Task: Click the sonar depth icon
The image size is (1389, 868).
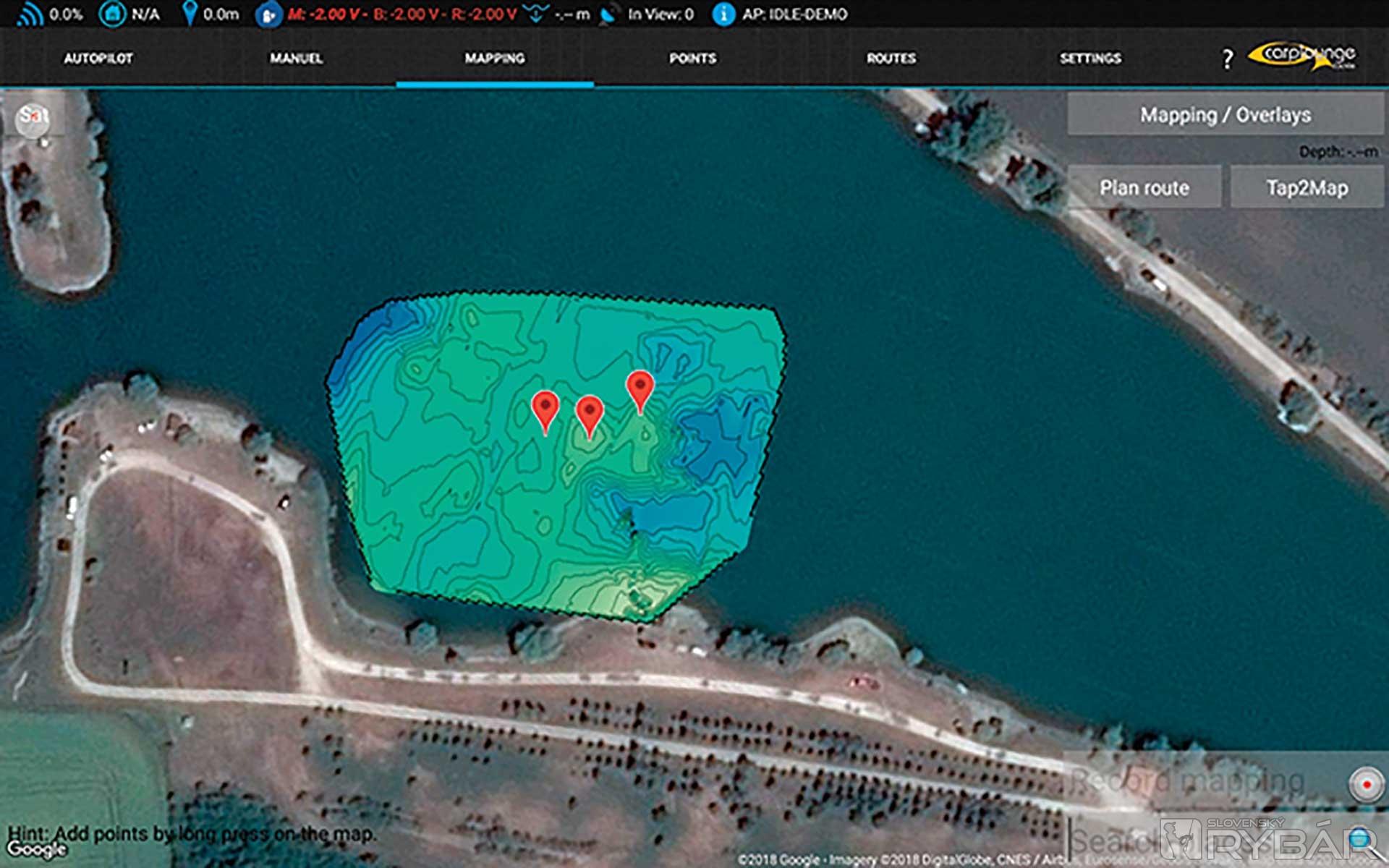Action: click(x=536, y=14)
